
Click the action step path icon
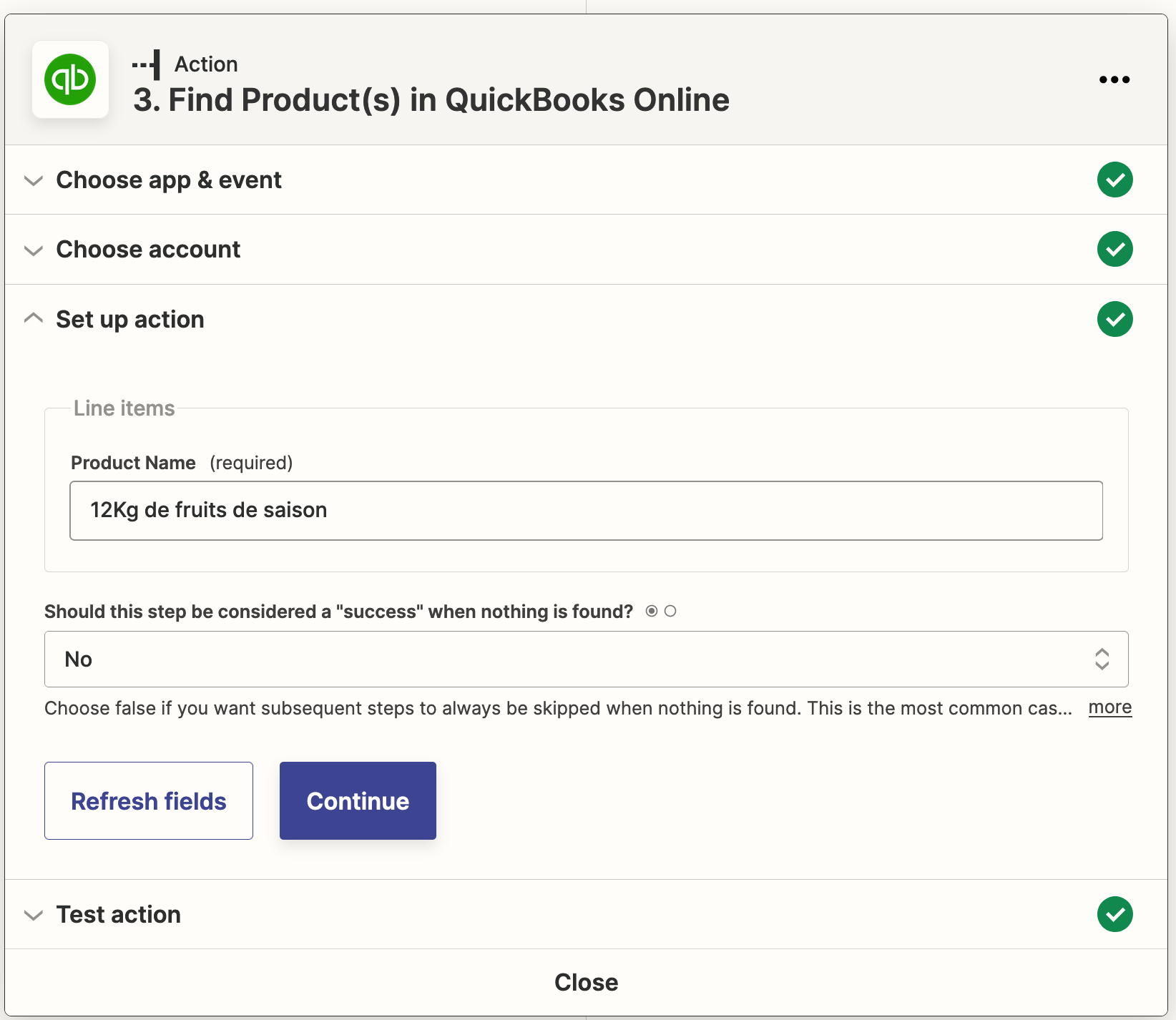(x=147, y=64)
